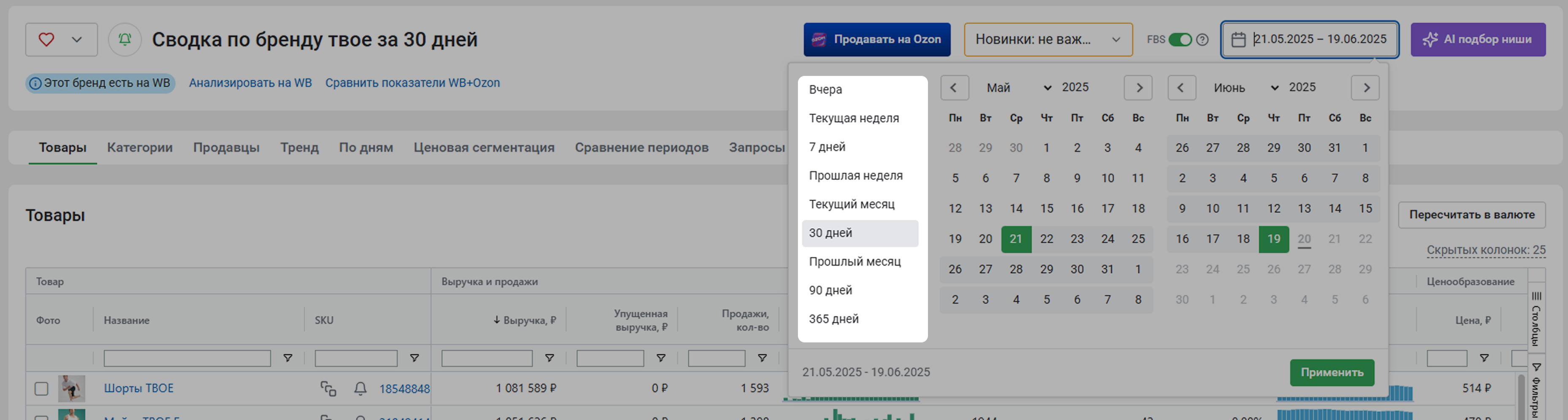Screen dimensions: 1568x420
Task: Switch to the Товары tab
Action: (63, 147)
